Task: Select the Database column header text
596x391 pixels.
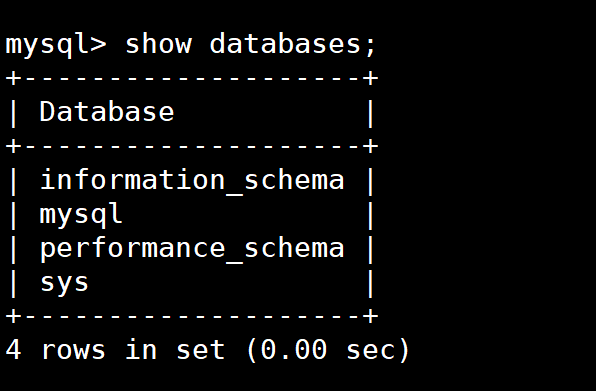Action: point(107,112)
